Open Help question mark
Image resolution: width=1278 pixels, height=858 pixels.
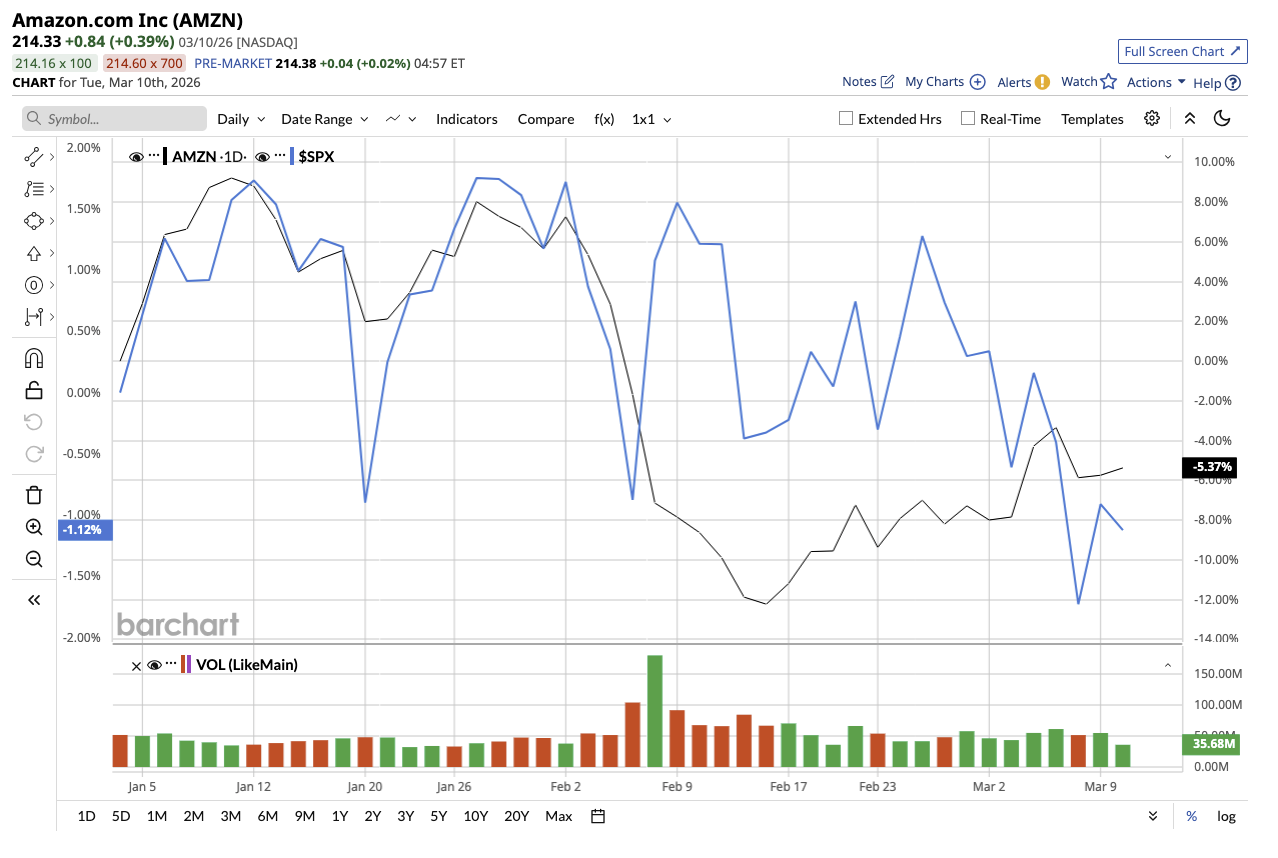pos(1233,83)
